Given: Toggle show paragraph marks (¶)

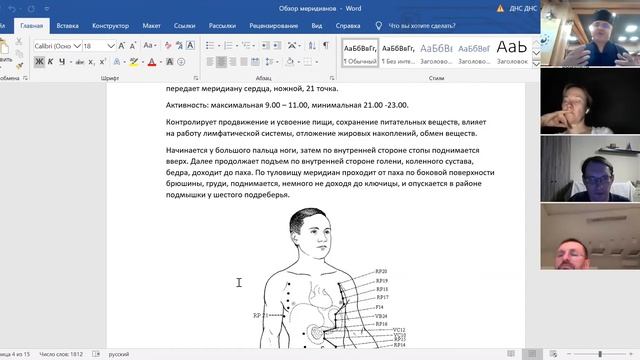Looking at the screenshot, I should pyautogui.click(x=326, y=45).
